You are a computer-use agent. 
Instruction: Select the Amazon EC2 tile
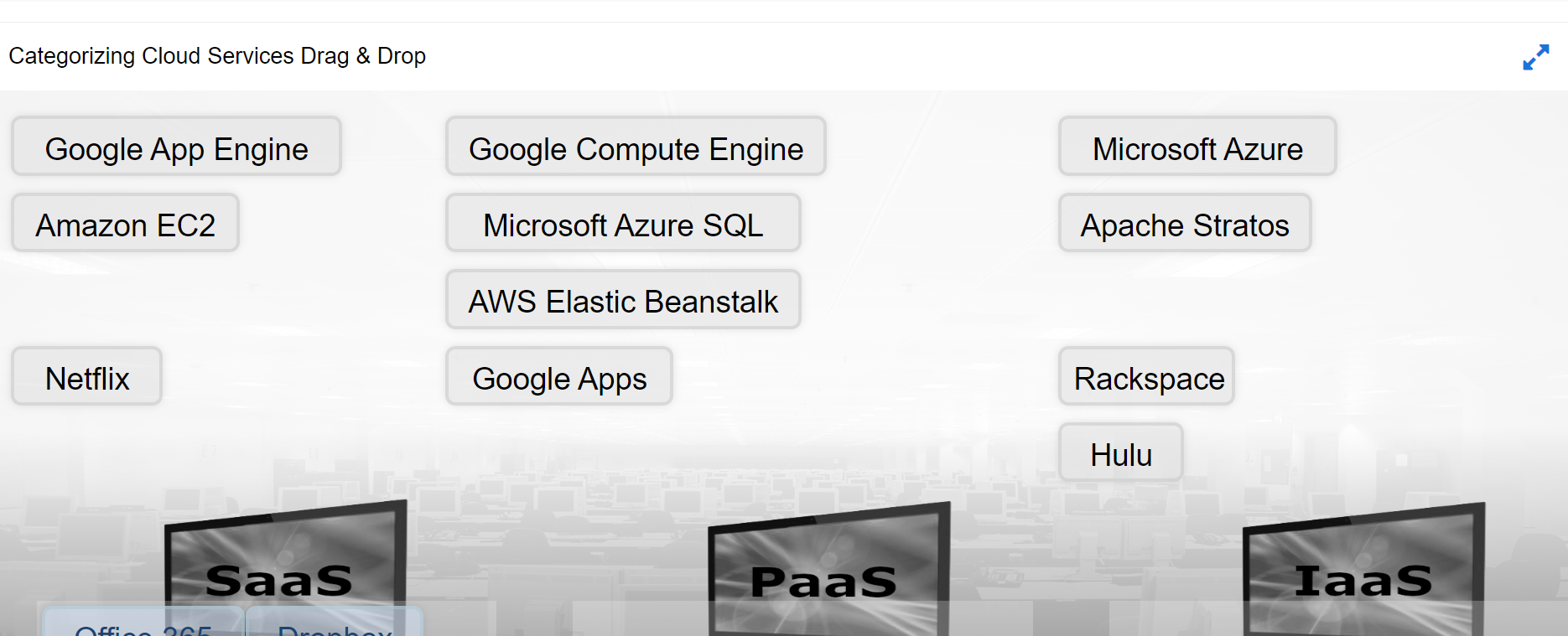tap(125, 224)
